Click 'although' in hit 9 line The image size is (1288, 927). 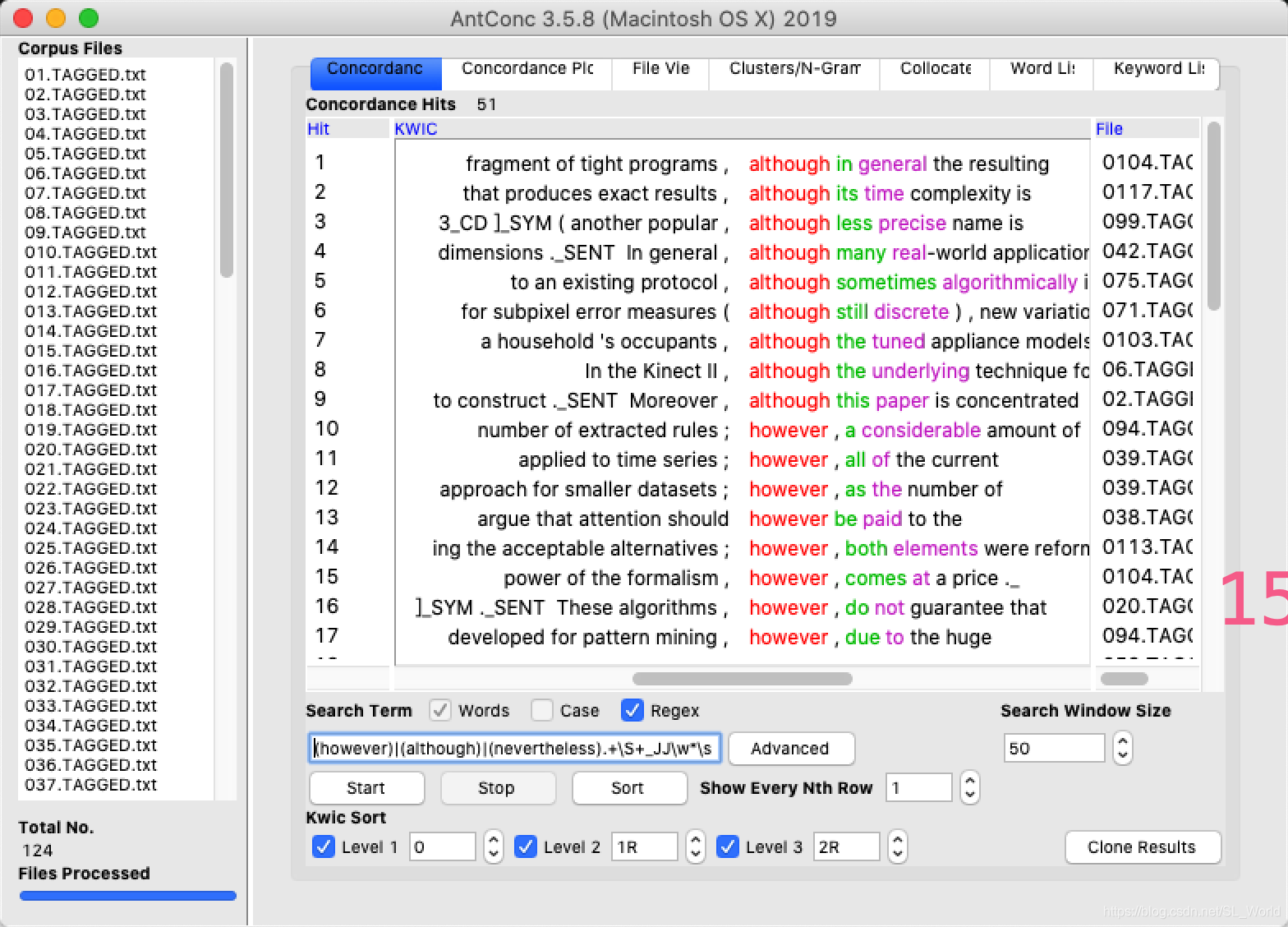click(789, 401)
